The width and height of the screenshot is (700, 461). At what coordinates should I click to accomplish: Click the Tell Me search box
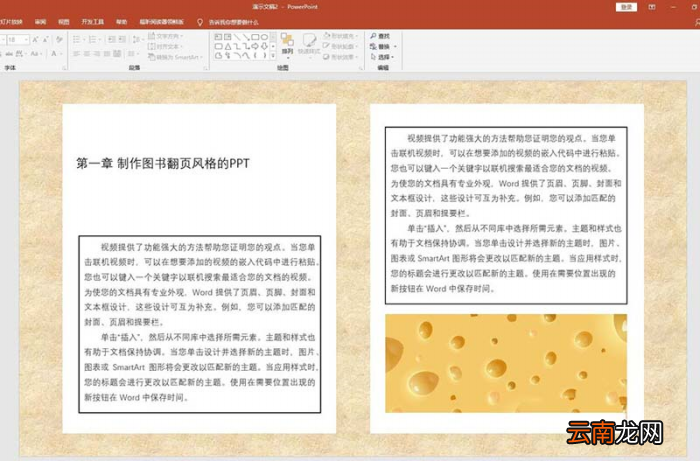click(x=229, y=22)
